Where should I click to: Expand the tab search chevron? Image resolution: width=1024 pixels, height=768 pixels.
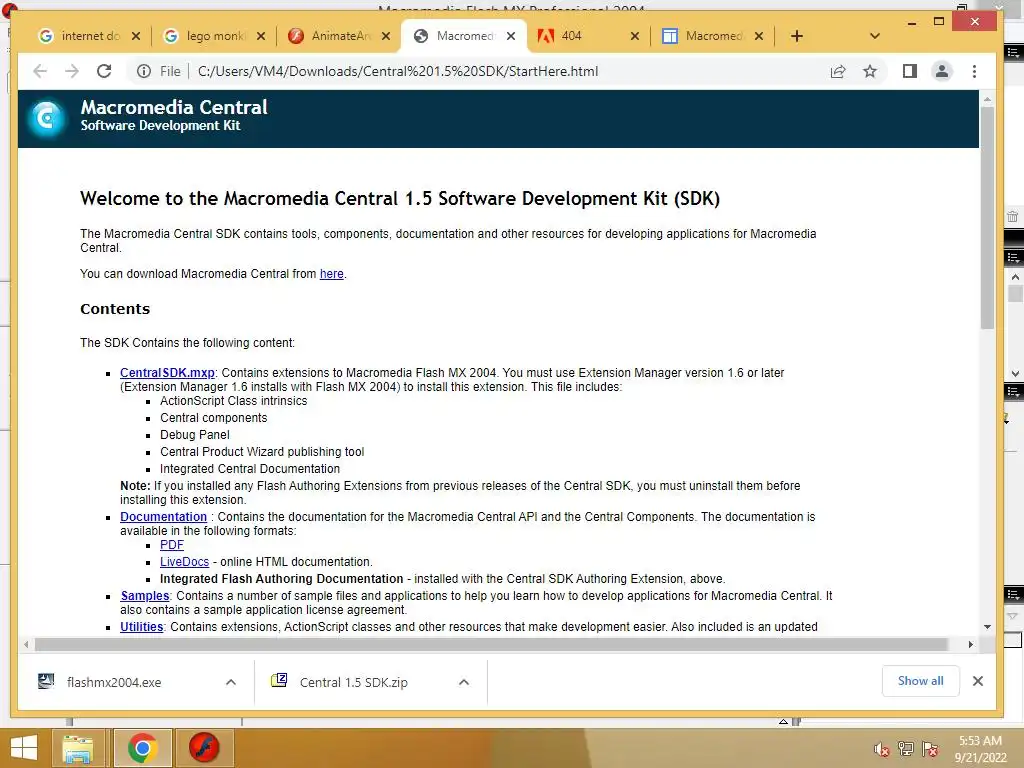(875, 36)
